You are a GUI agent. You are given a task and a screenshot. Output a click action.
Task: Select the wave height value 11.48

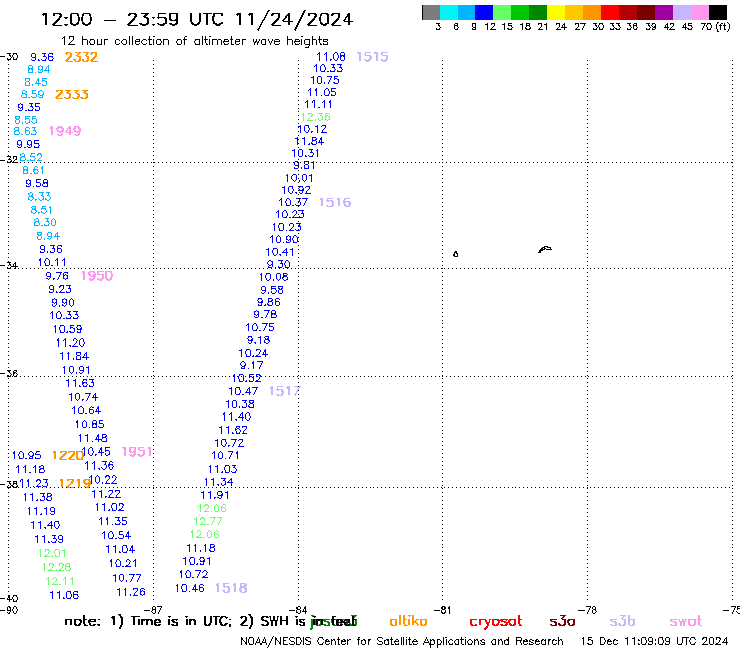point(92,439)
